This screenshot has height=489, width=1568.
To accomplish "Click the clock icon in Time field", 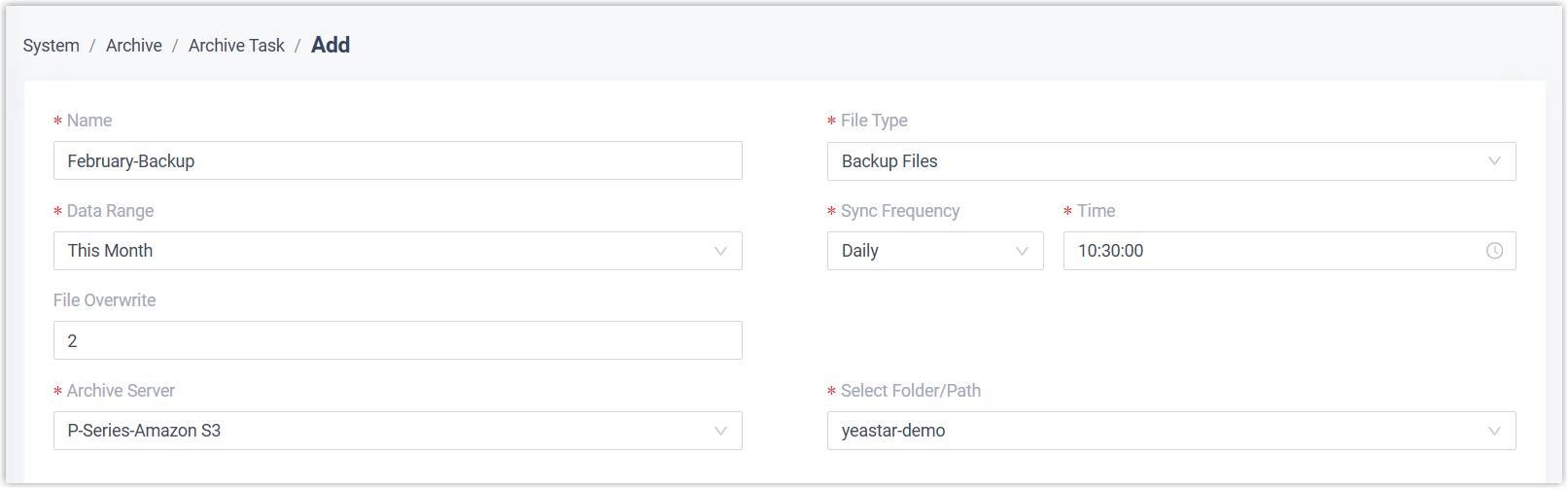I will [x=1494, y=251].
